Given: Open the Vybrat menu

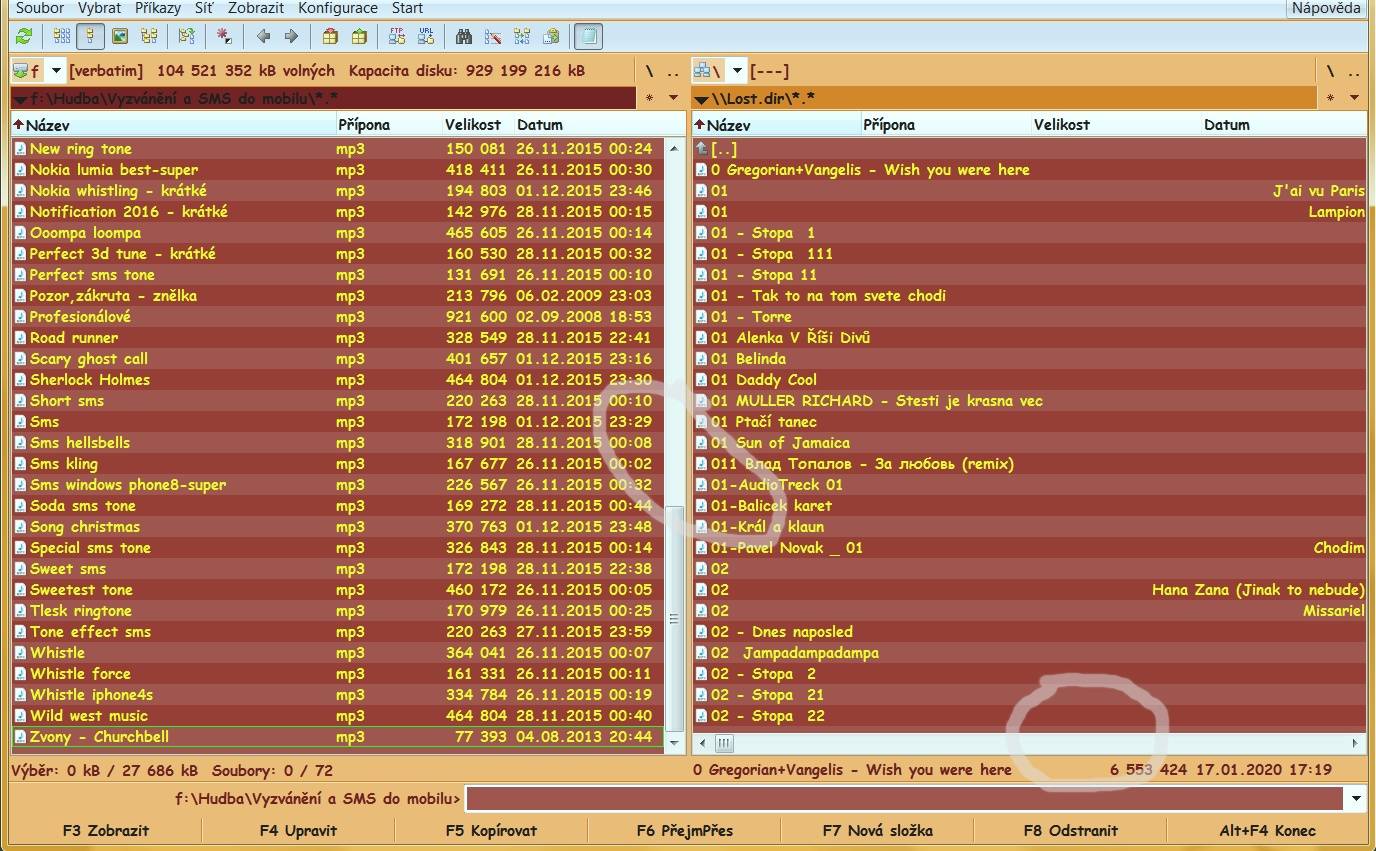Looking at the screenshot, I should tap(99, 8).
